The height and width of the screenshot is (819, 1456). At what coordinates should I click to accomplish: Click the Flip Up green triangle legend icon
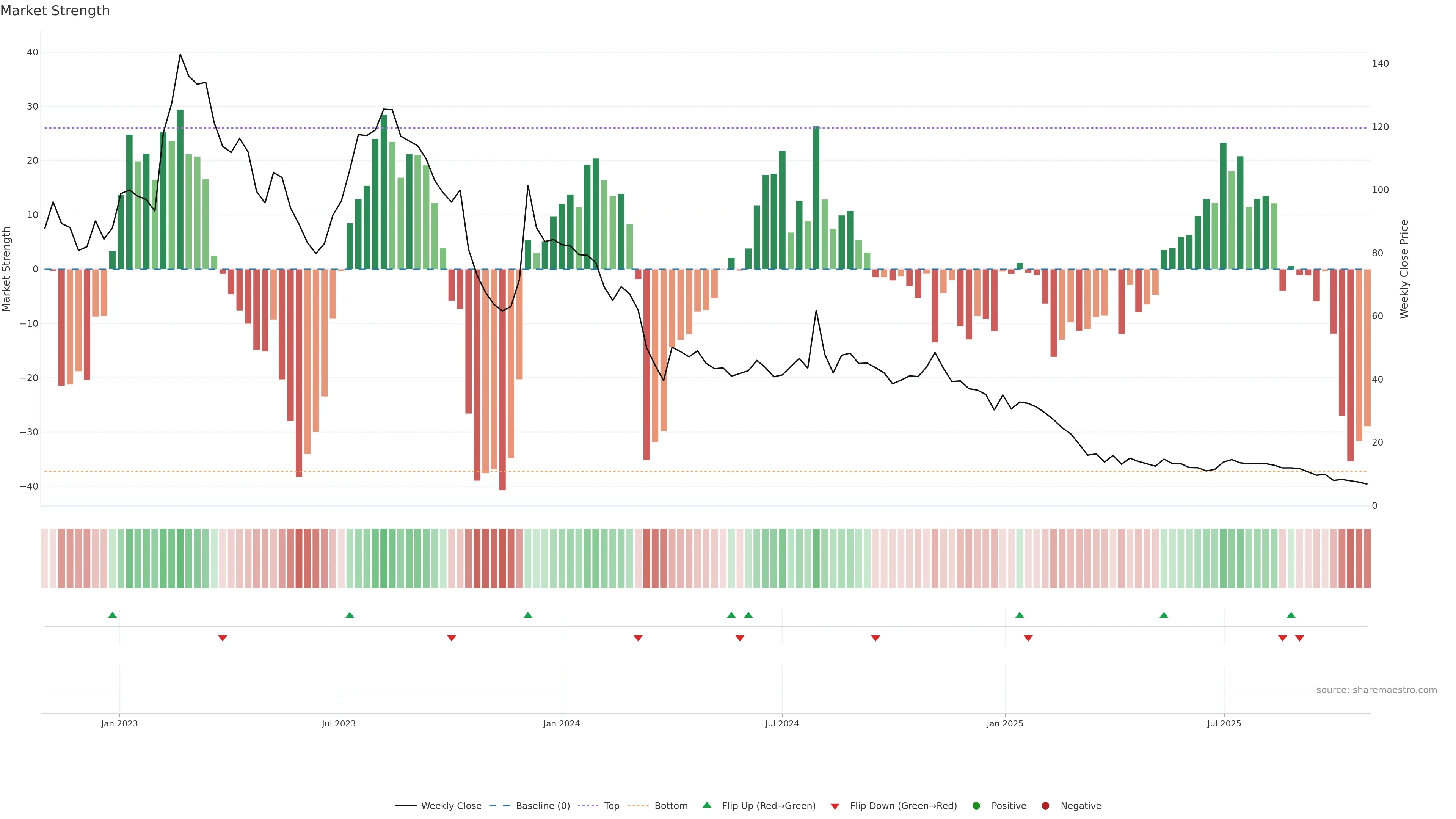click(x=706, y=805)
